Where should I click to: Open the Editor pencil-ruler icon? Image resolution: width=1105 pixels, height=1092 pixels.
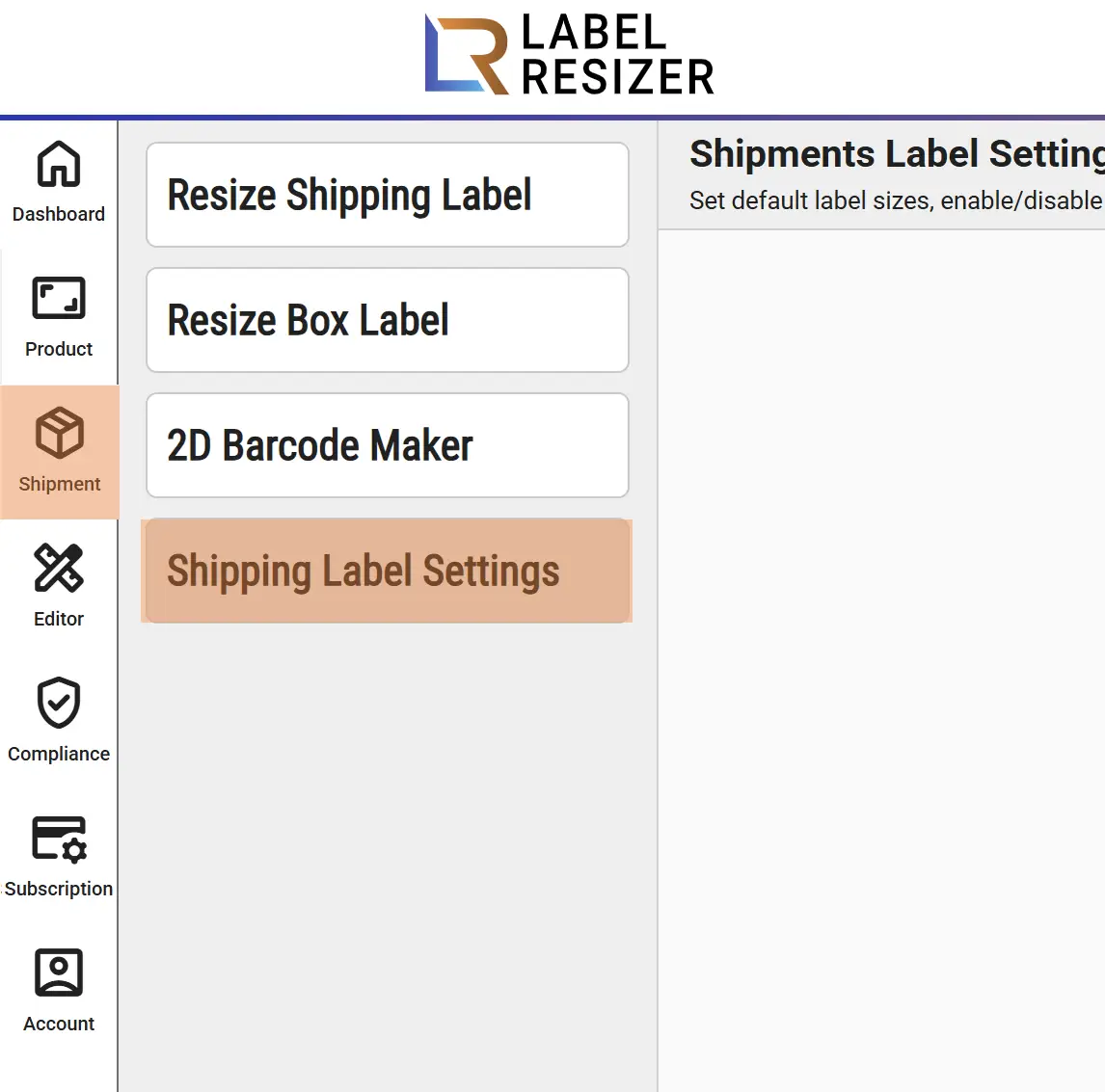coord(59,568)
